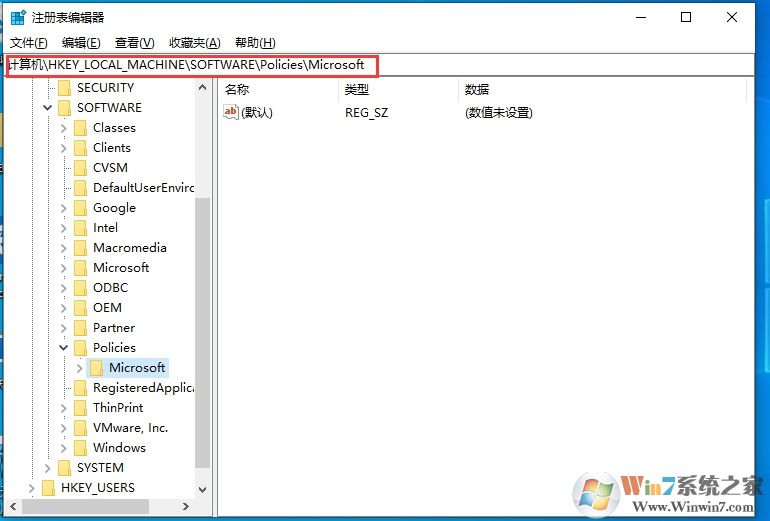Image resolution: width=770 pixels, height=521 pixels.
Task: Select the (默认) value name
Action: pos(257,112)
